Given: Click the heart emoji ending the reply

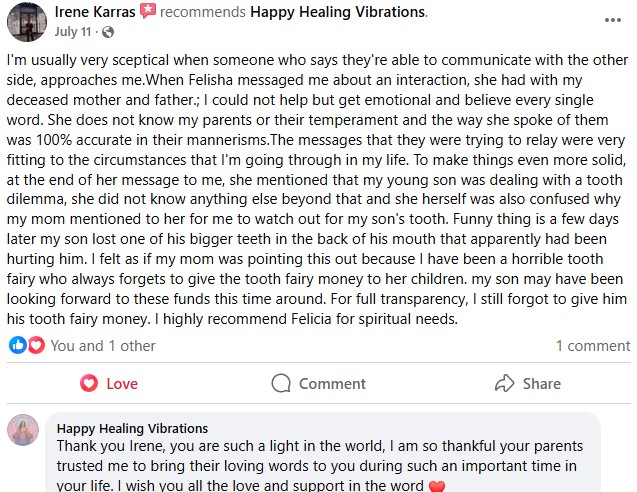Looking at the screenshot, I should (x=436, y=487).
